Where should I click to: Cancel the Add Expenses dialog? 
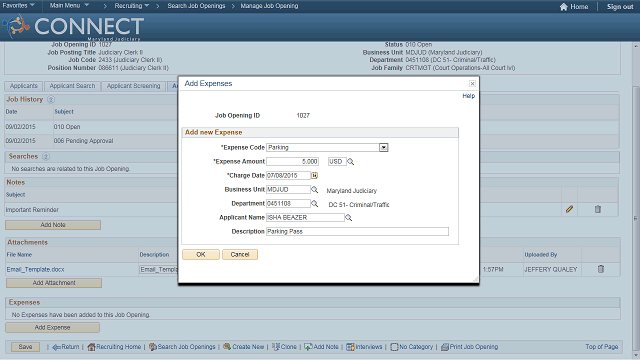[240, 254]
